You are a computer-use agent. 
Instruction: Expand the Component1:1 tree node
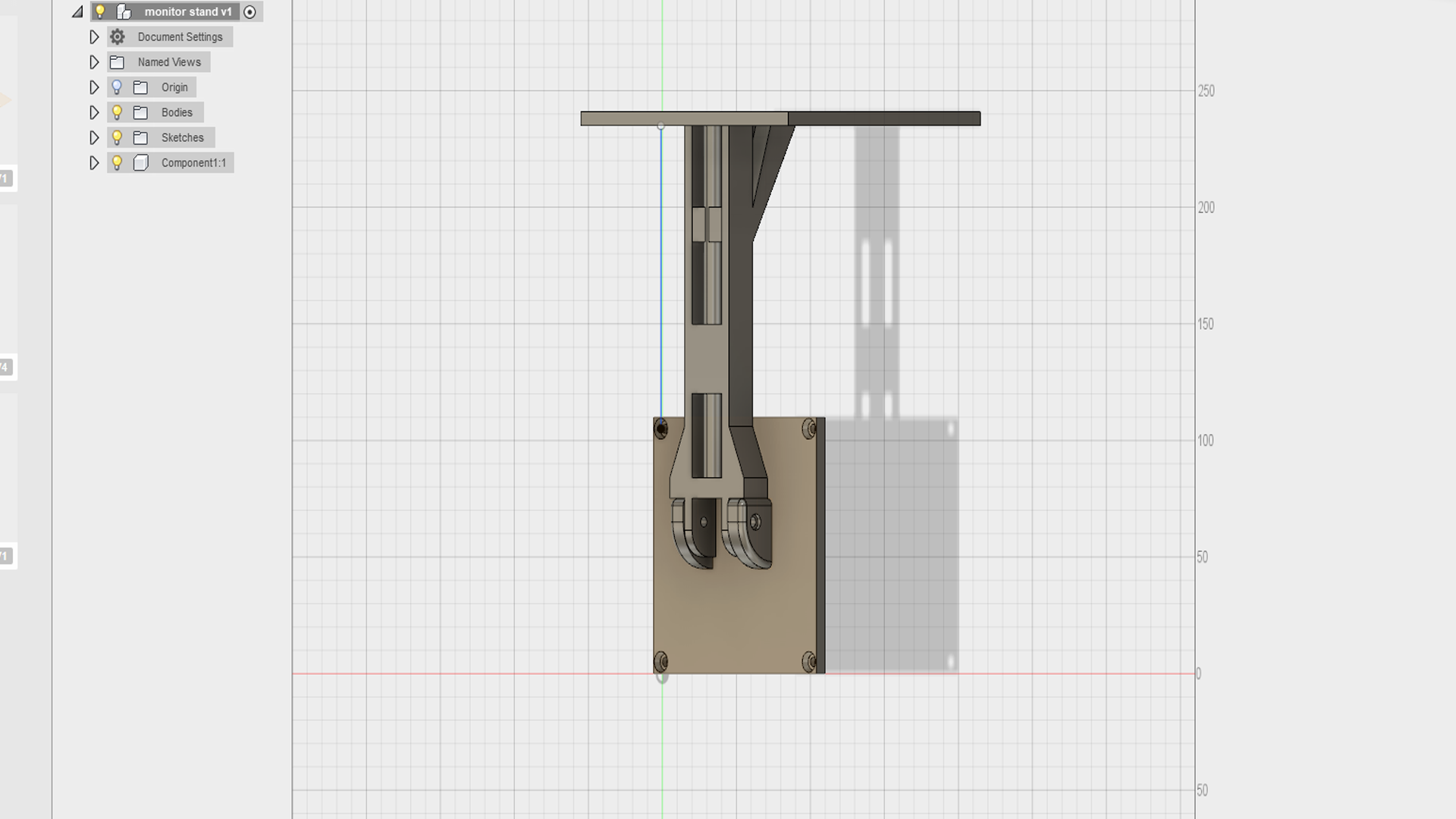tap(94, 163)
